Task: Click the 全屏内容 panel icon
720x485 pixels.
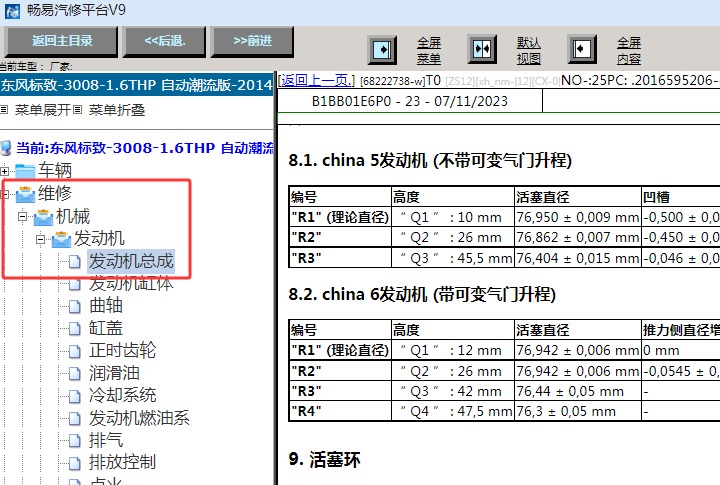Action: 582,49
